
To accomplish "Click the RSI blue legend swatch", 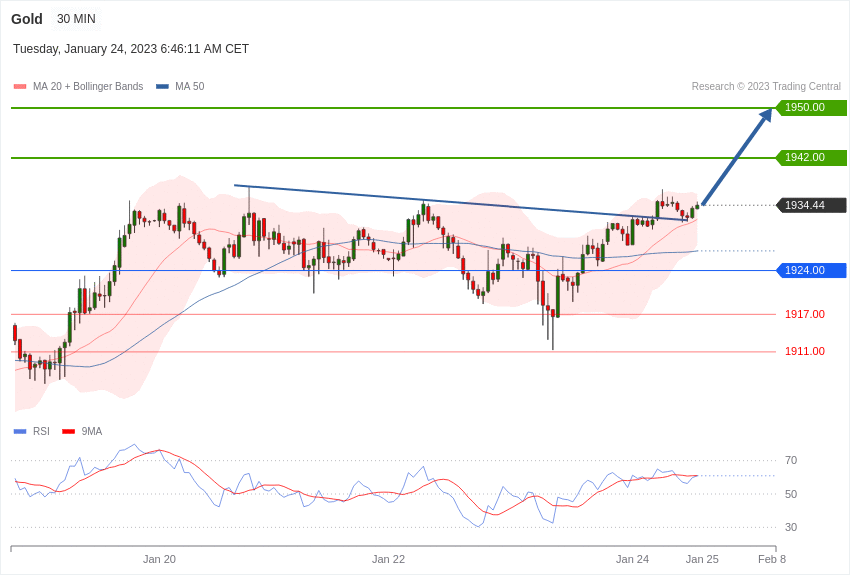I will pos(20,431).
